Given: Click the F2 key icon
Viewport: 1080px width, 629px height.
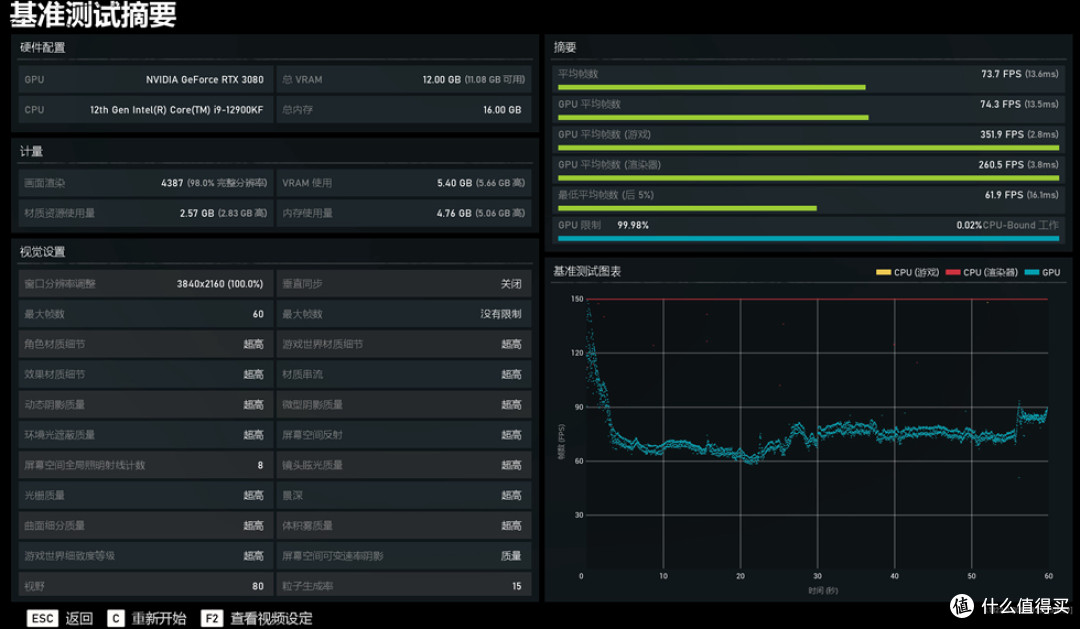Looking at the screenshot, I should (211, 618).
